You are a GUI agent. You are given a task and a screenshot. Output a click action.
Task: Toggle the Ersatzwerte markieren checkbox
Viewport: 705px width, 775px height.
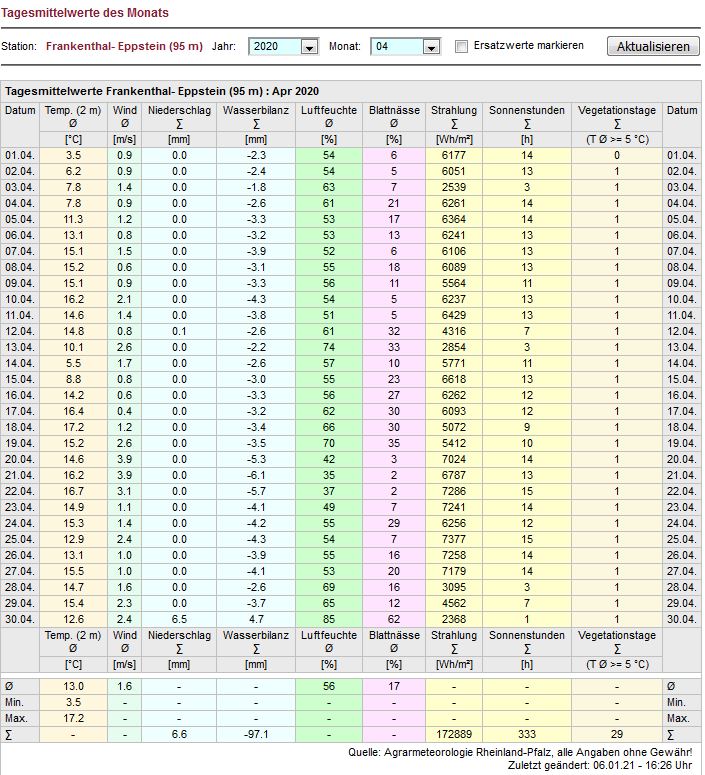tap(461, 47)
